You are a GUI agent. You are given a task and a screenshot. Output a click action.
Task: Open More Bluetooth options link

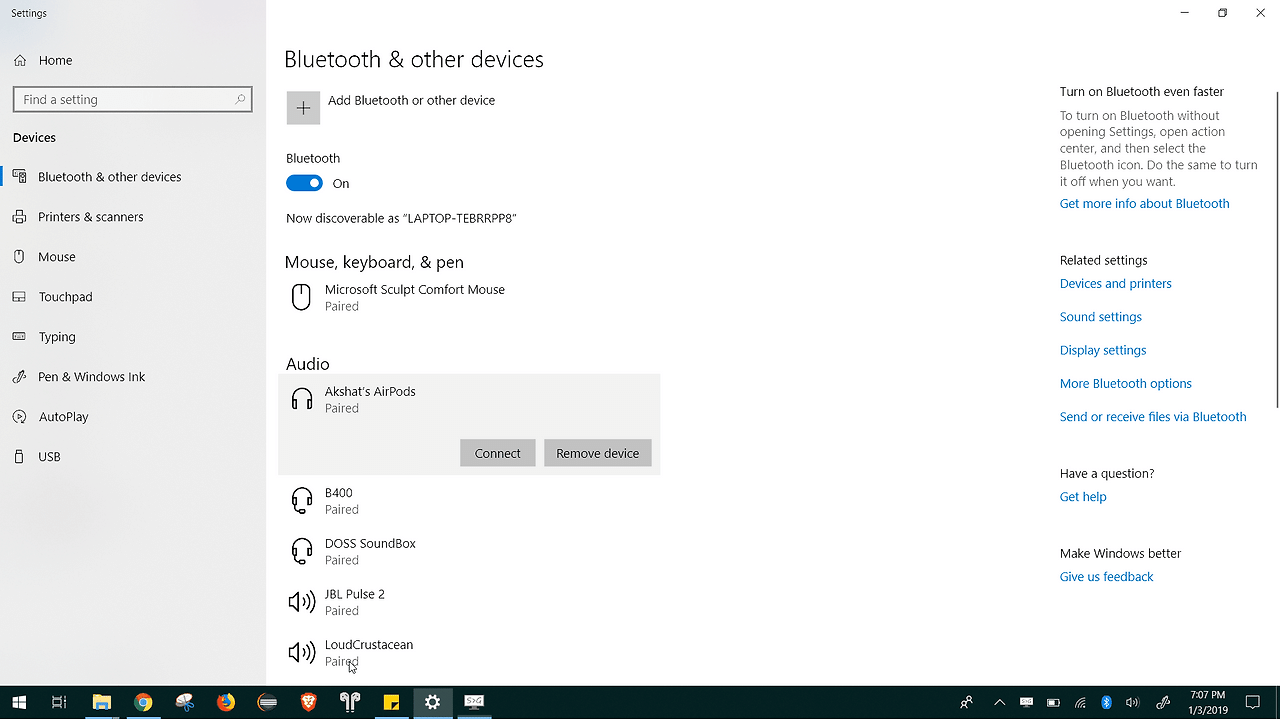(1125, 384)
